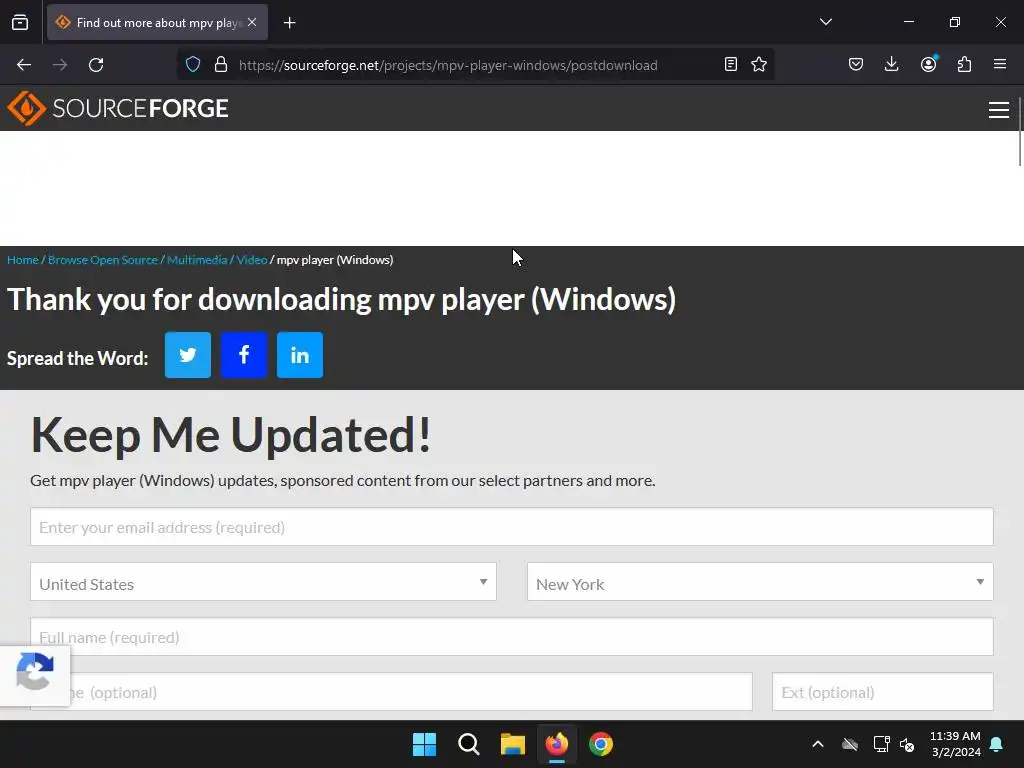Open Multimedia breadcrumb link
The image size is (1024, 768).
coord(197,260)
